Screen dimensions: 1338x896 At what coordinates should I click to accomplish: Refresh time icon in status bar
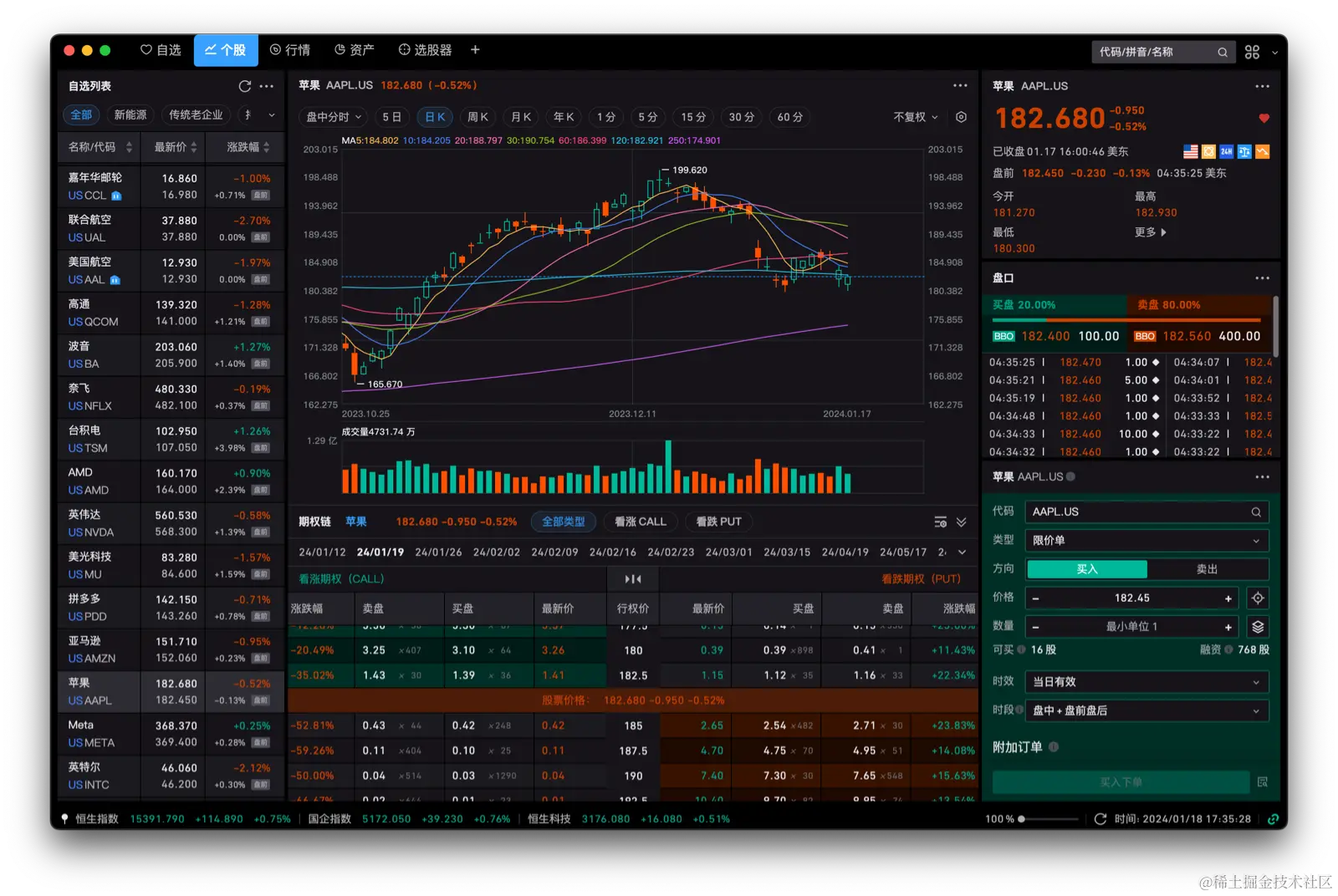tap(1101, 819)
